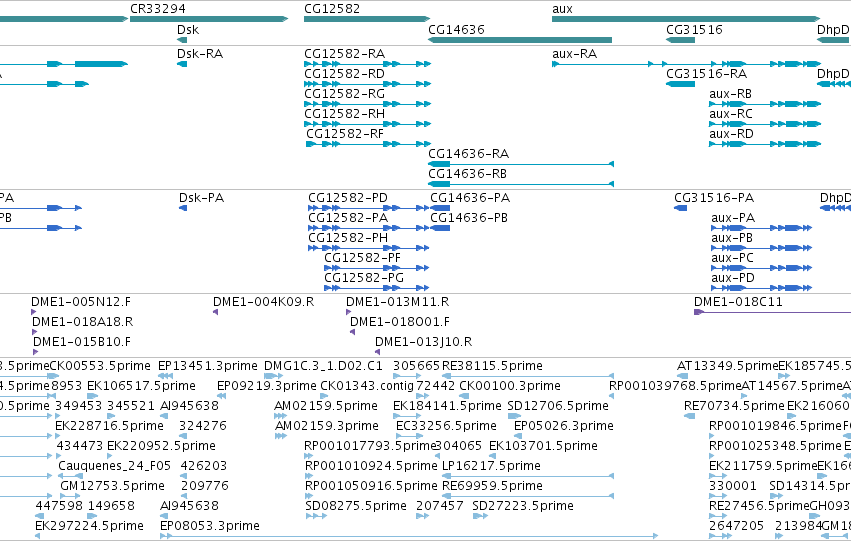Open the SD08275.5prime EST label

click(355, 507)
